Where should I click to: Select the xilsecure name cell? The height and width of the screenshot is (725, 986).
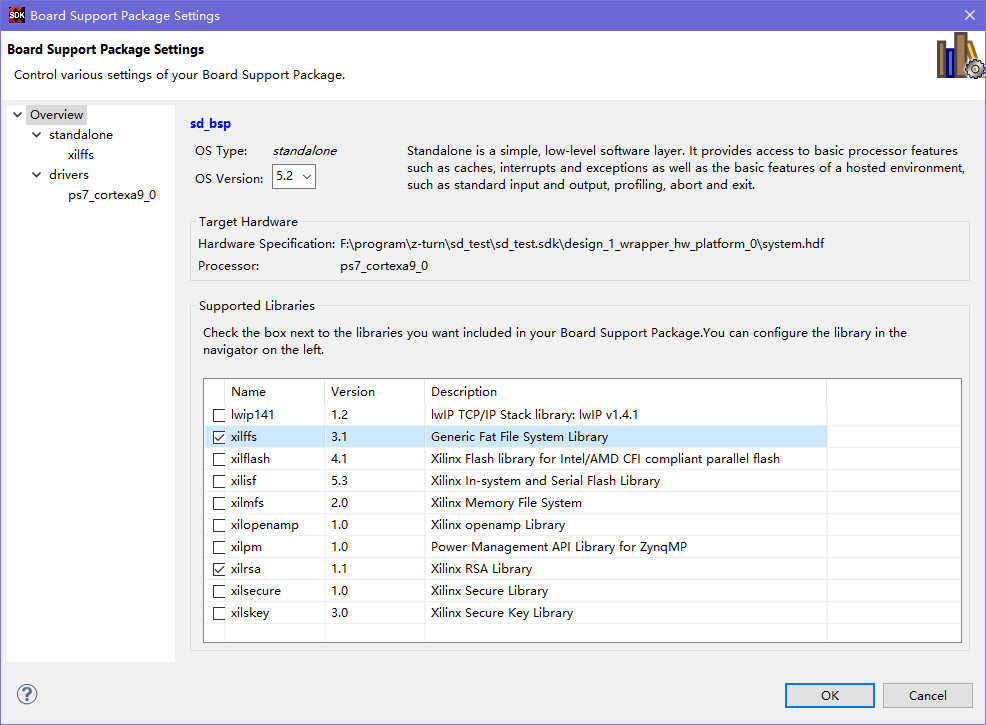coord(255,591)
